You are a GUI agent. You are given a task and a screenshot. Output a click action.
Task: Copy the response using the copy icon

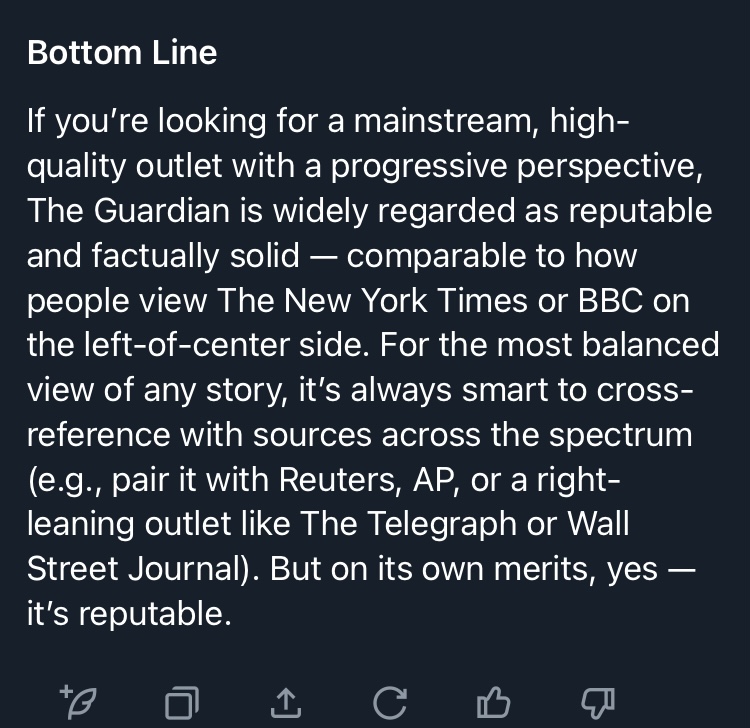[181, 703]
